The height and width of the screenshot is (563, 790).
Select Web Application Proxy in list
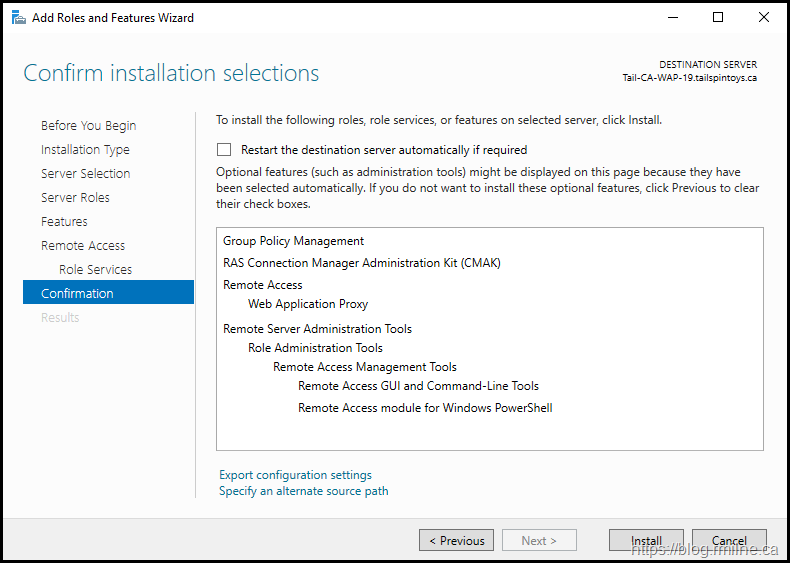point(308,304)
